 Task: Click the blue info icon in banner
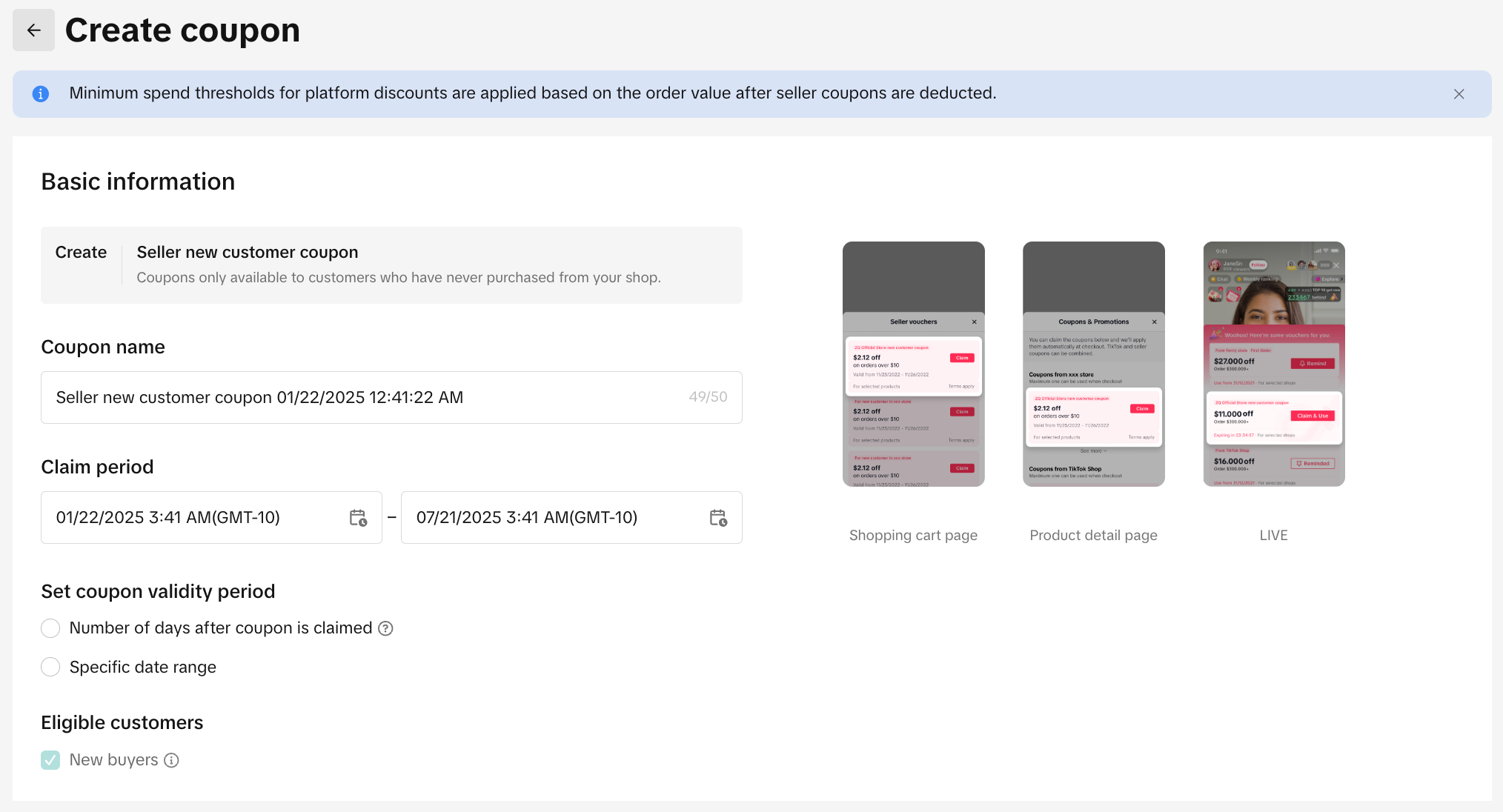[41, 94]
